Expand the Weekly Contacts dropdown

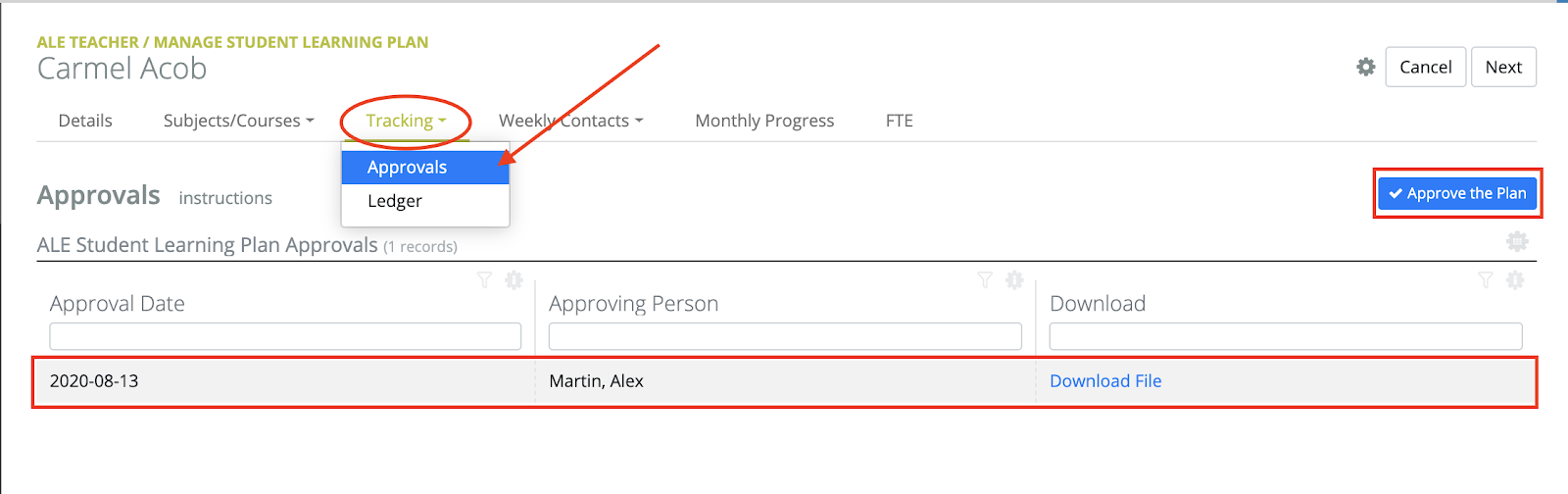pos(570,121)
